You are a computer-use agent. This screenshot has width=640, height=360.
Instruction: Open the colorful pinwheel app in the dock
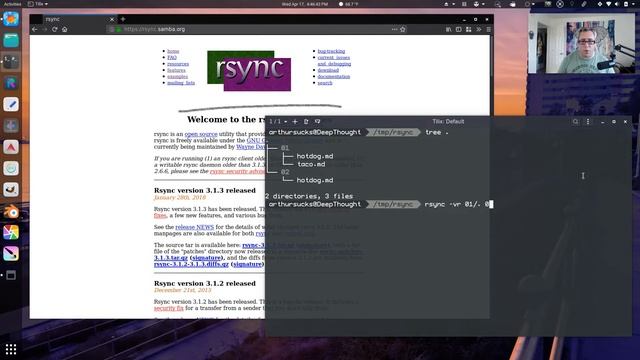[11, 232]
